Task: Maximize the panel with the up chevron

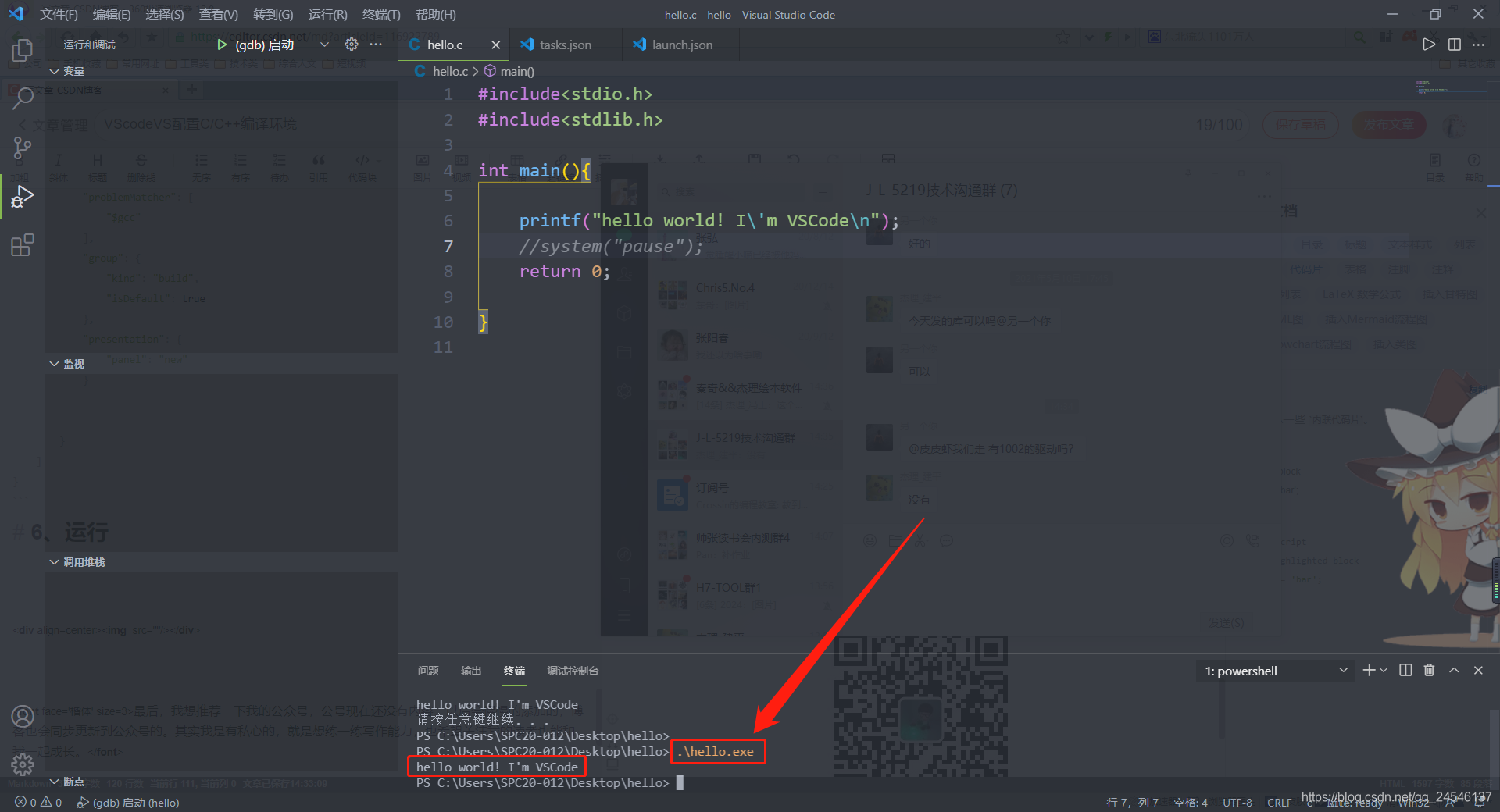Action: point(1454,670)
